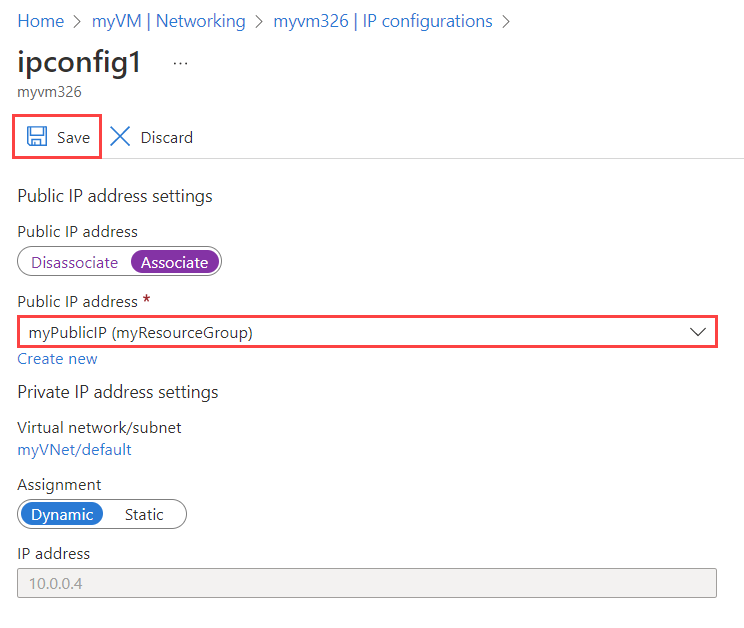
Task: Click the Discard X icon
Action: [120, 136]
